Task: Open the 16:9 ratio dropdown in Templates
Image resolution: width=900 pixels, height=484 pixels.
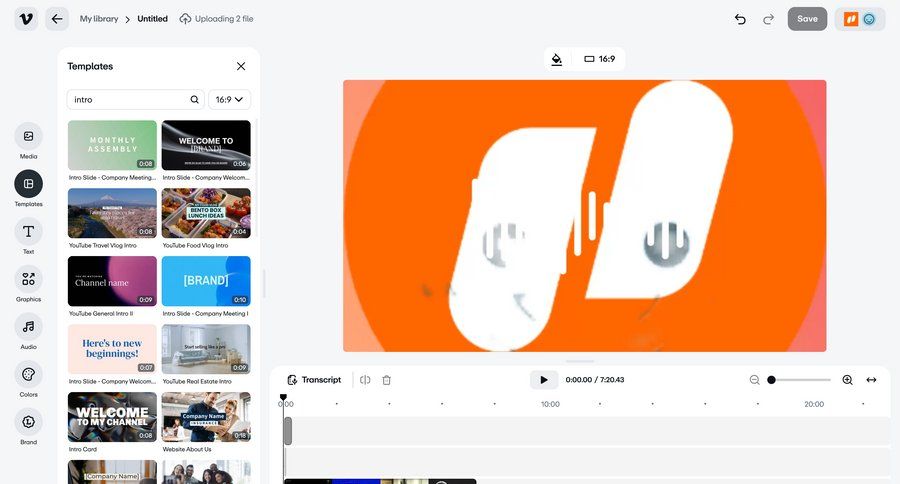Action: tap(229, 99)
